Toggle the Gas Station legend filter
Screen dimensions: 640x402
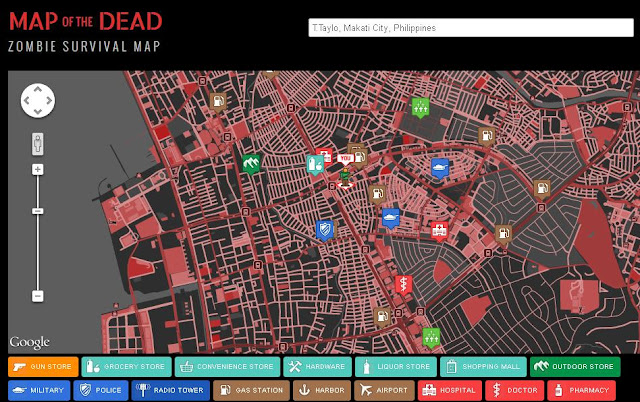tap(251, 390)
